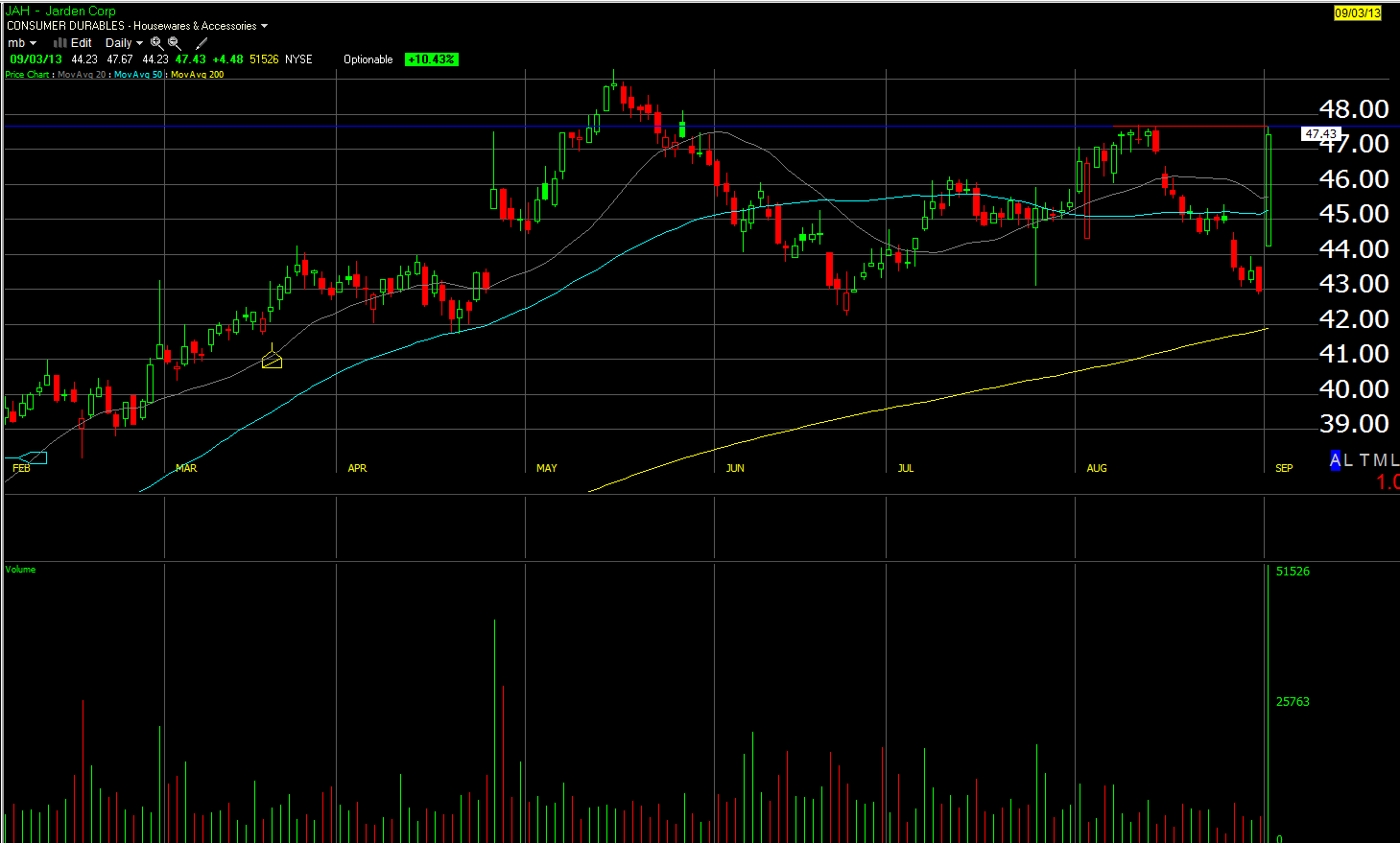Click the Optionable label
This screenshot has height=843, width=1400.
(368, 59)
